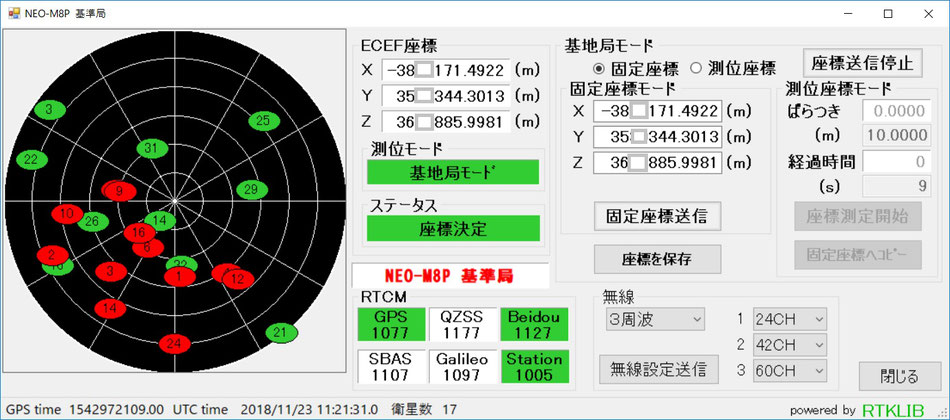Click the Z field in ECEF座標 group
Viewport: 950px width, 420px height.
[446, 122]
